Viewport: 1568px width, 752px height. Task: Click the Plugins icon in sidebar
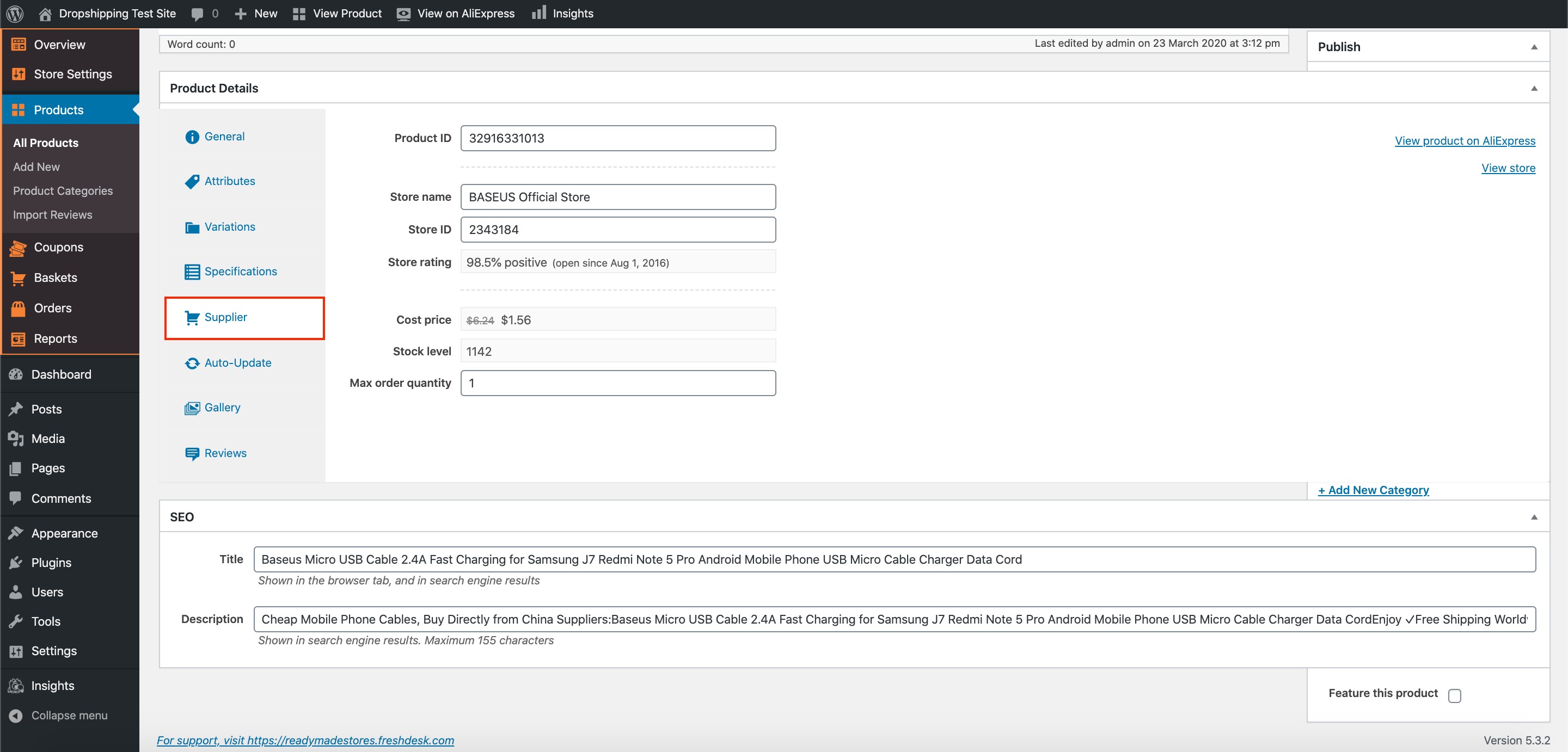click(16, 563)
